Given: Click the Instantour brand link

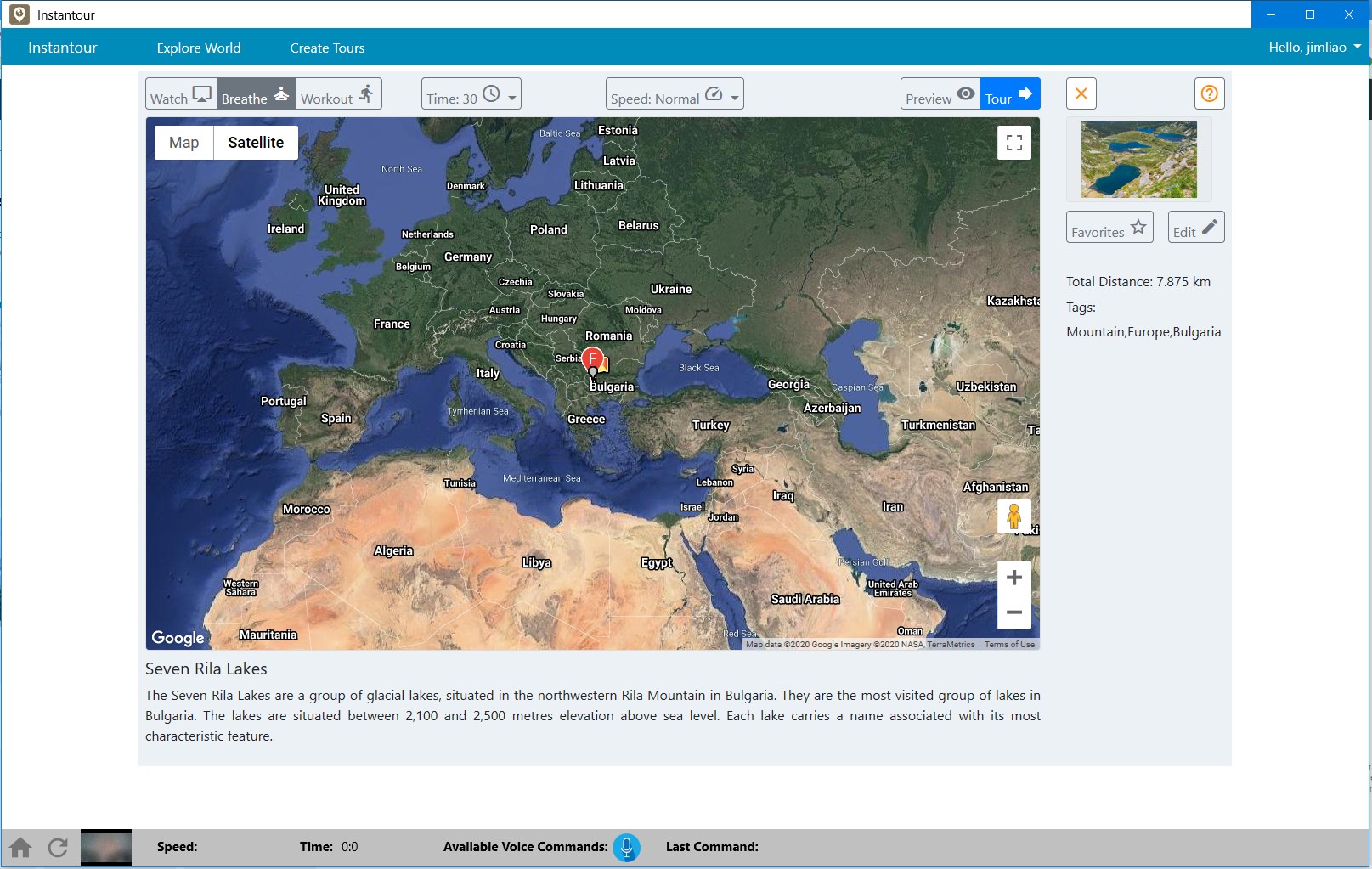Looking at the screenshot, I should point(63,48).
